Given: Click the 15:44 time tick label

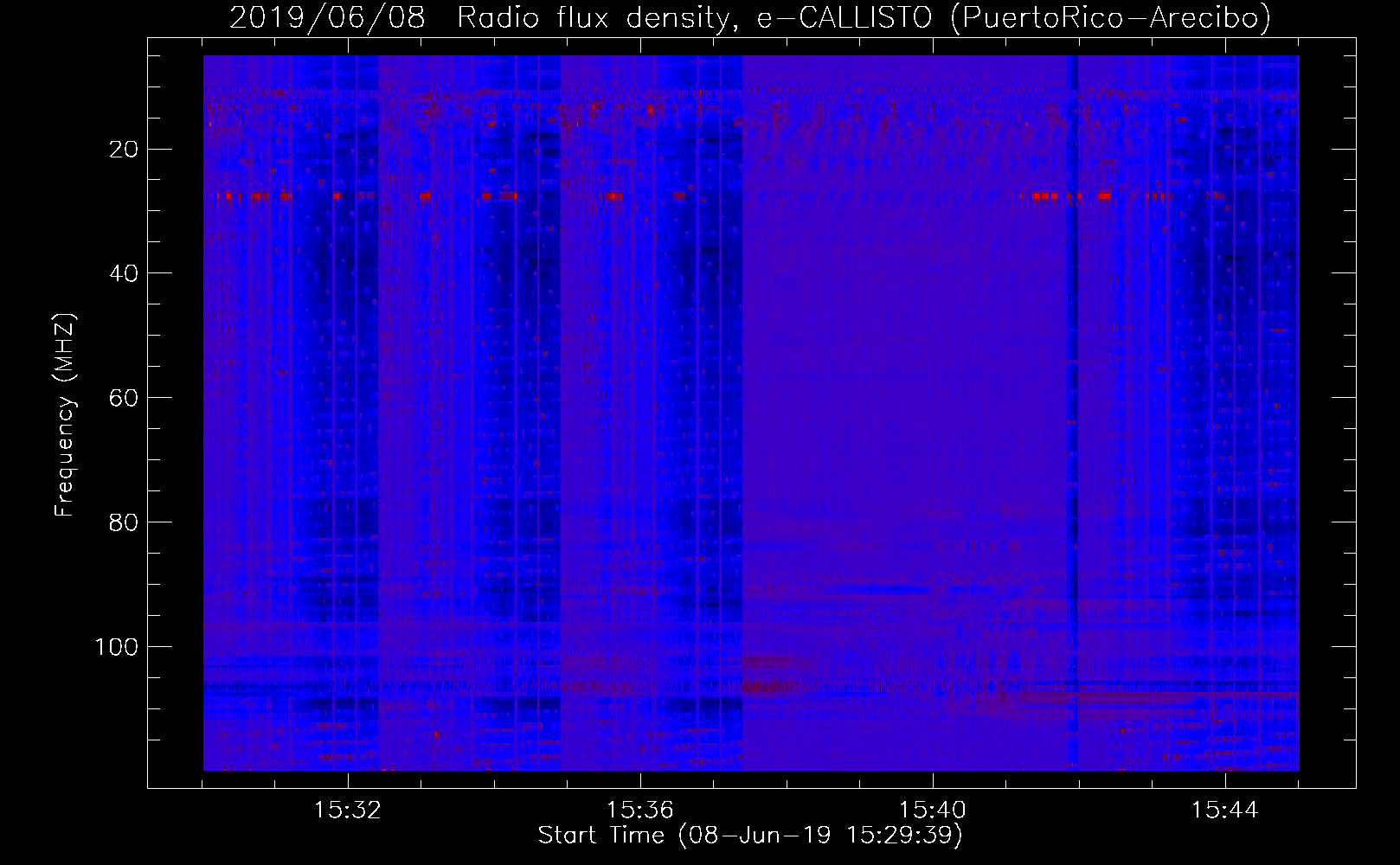Looking at the screenshot, I should click(x=1224, y=811).
